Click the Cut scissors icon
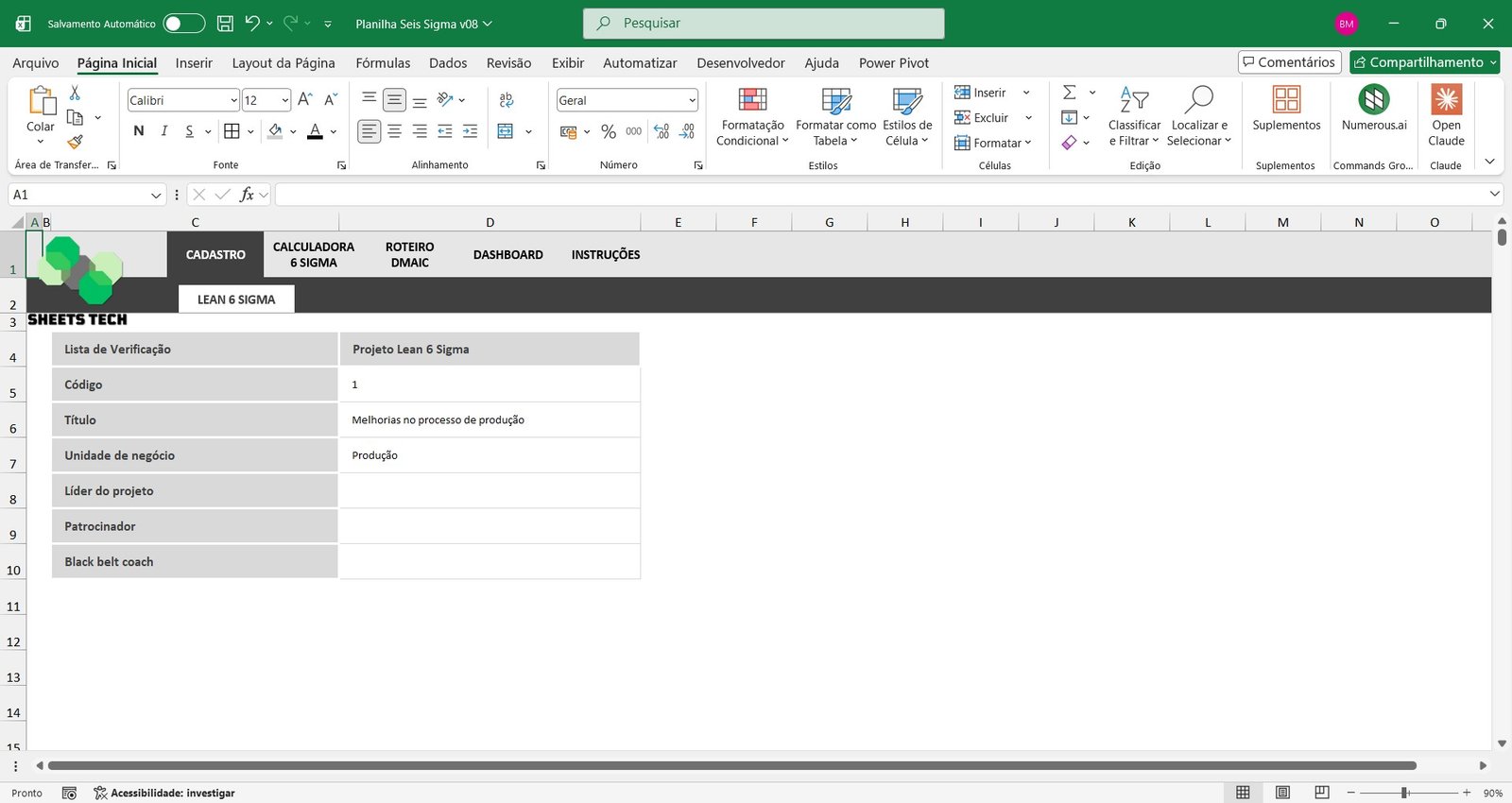Image resolution: width=1512 pixels, height=803 pixels. (x=75, y=93)
